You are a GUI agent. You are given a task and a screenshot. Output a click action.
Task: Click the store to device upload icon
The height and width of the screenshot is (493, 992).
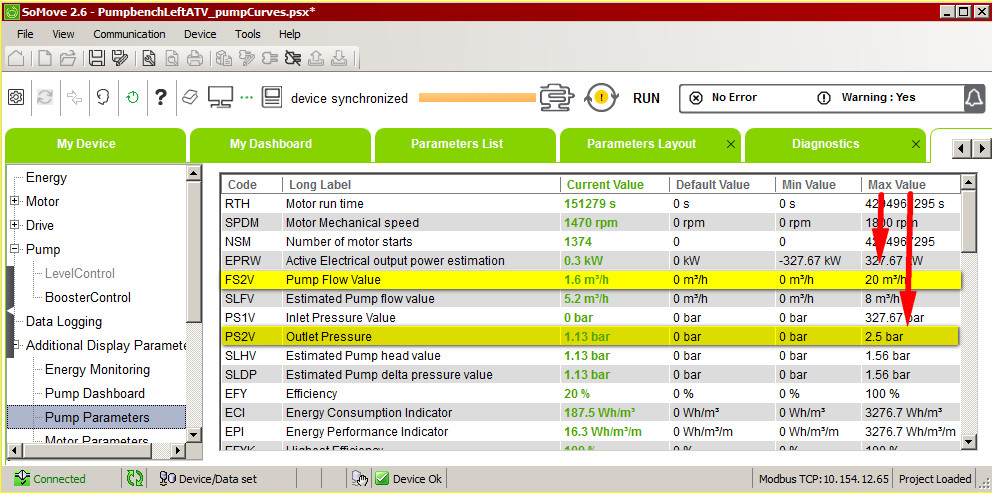pyautogui.click(x=316, y=59)
